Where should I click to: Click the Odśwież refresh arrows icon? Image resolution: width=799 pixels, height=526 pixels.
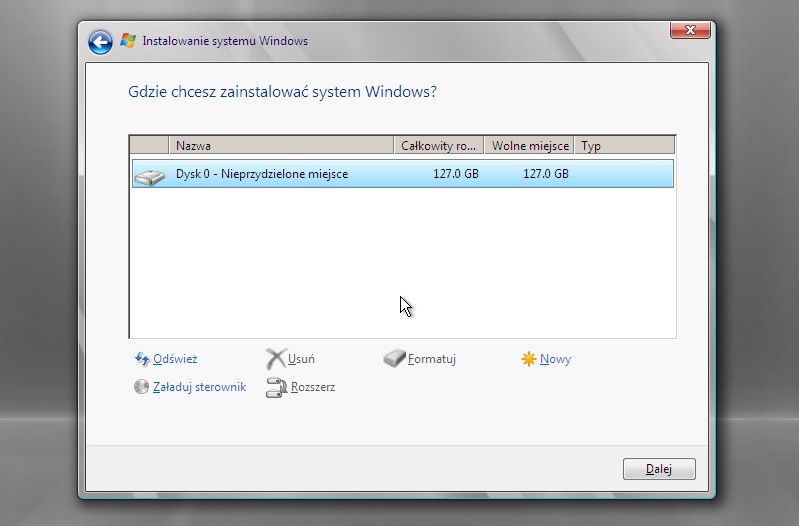(142, 359)
